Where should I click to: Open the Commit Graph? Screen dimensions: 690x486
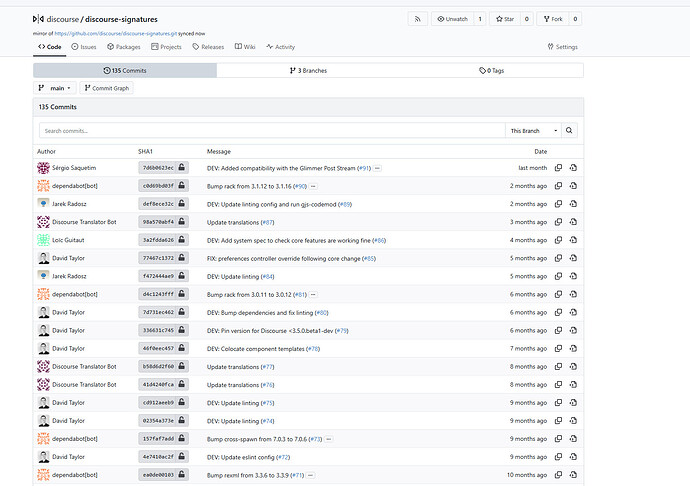[x=106, y=88]
